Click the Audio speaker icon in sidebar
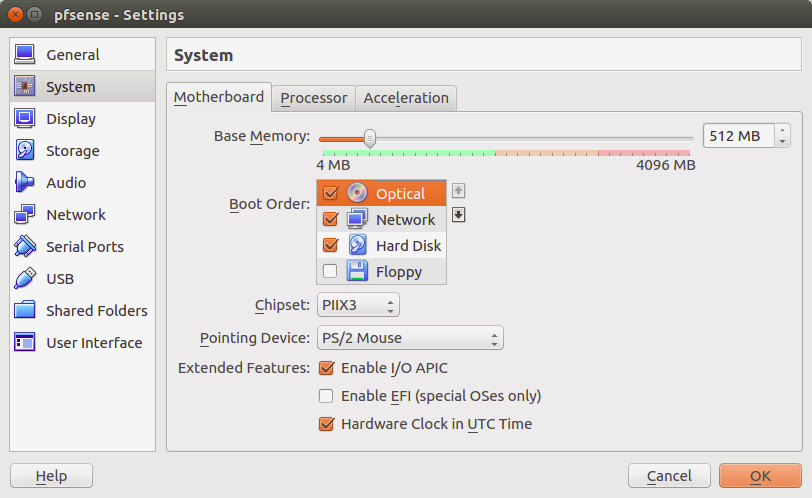This screenshot has height=498, width=812. coord(24,183)
